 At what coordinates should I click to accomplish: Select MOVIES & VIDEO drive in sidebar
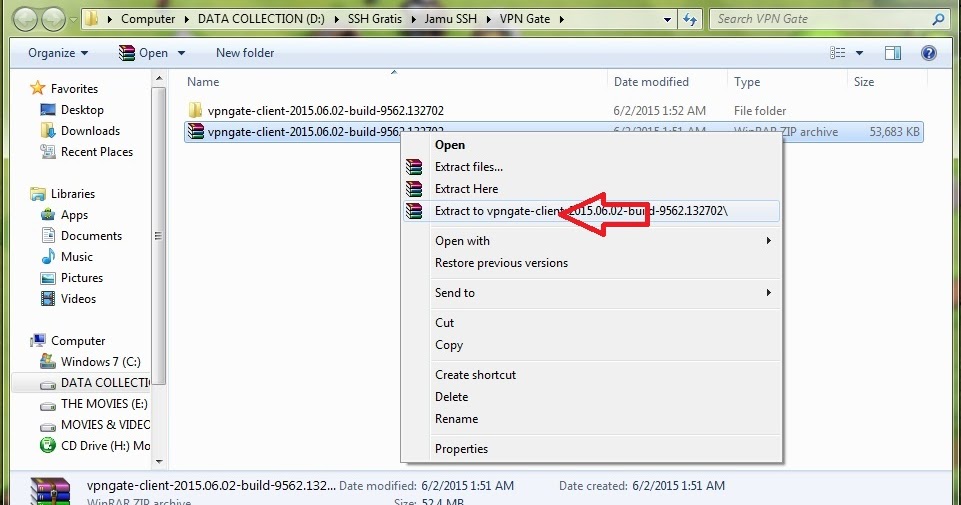click(95, 425)
